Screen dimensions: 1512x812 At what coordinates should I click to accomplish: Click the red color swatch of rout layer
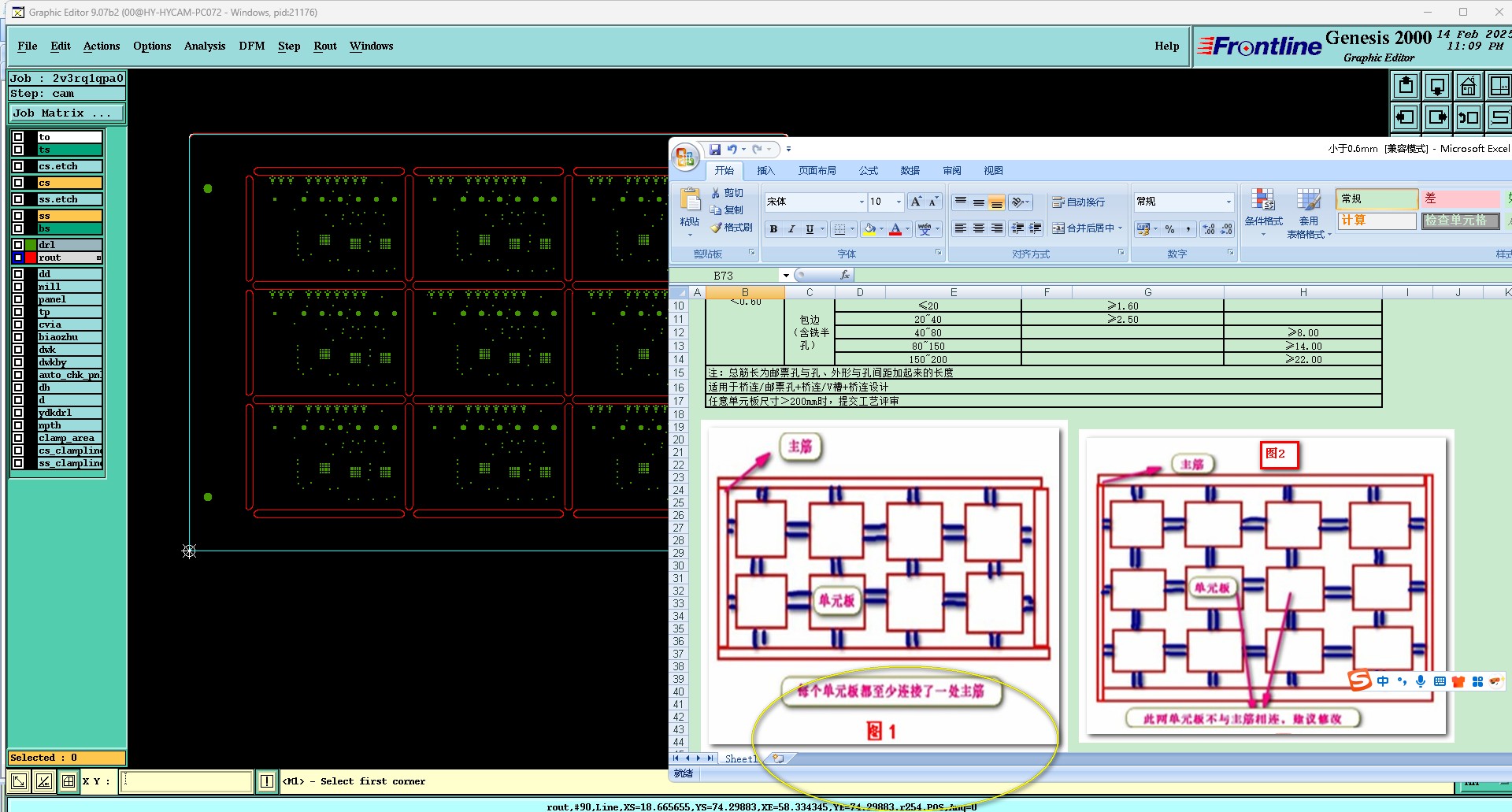(31, 258)
